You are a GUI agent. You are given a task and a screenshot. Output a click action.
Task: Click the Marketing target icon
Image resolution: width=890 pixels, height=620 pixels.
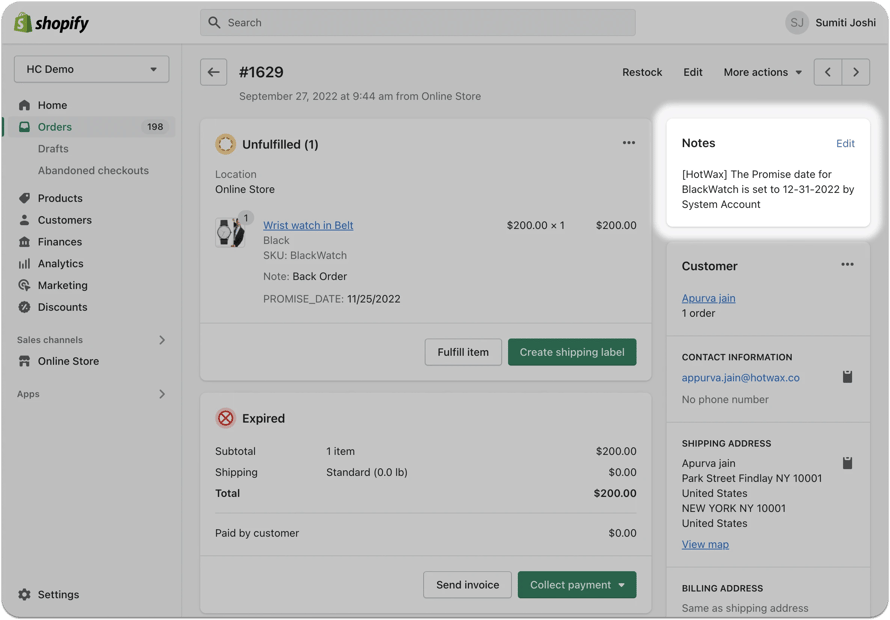24,285
